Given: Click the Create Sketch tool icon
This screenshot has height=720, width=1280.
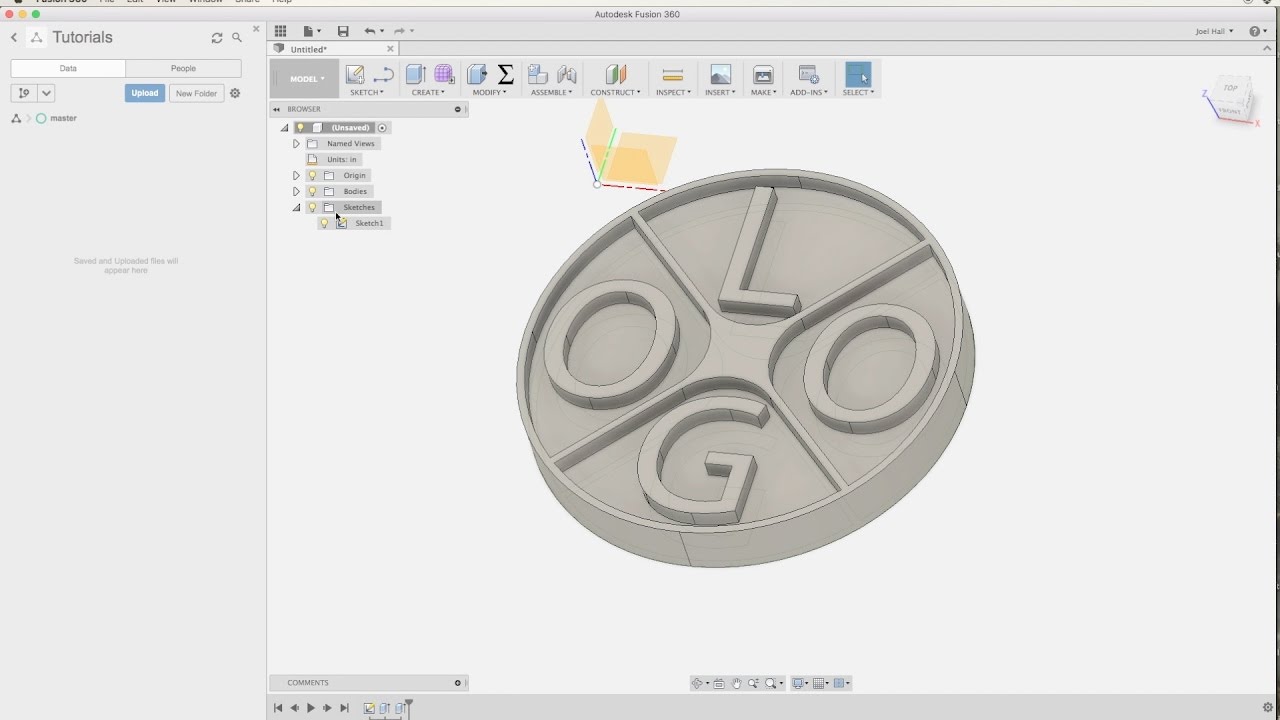Looking at the screenshot, I should point(355,75).
